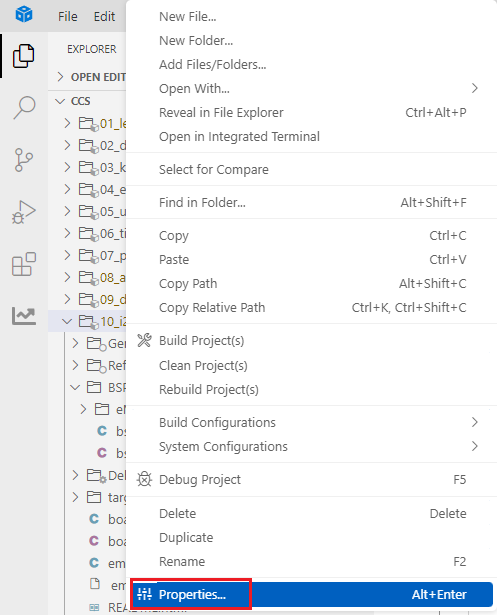Expand the System Configurations submenu arrow

click(x=475, y=446)
